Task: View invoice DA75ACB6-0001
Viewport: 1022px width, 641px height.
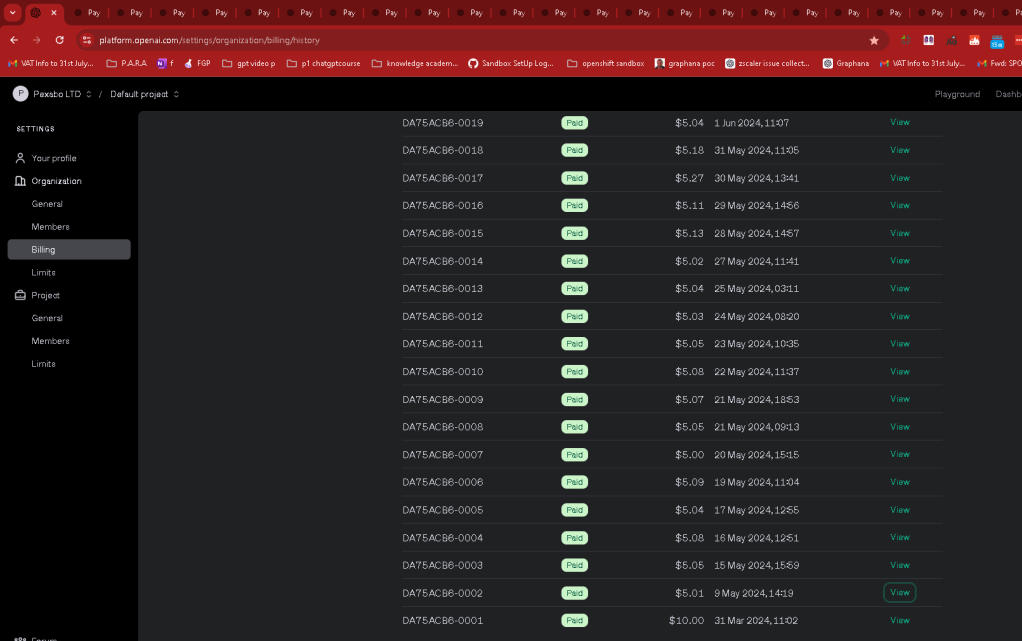Action: tap(899, 620)
